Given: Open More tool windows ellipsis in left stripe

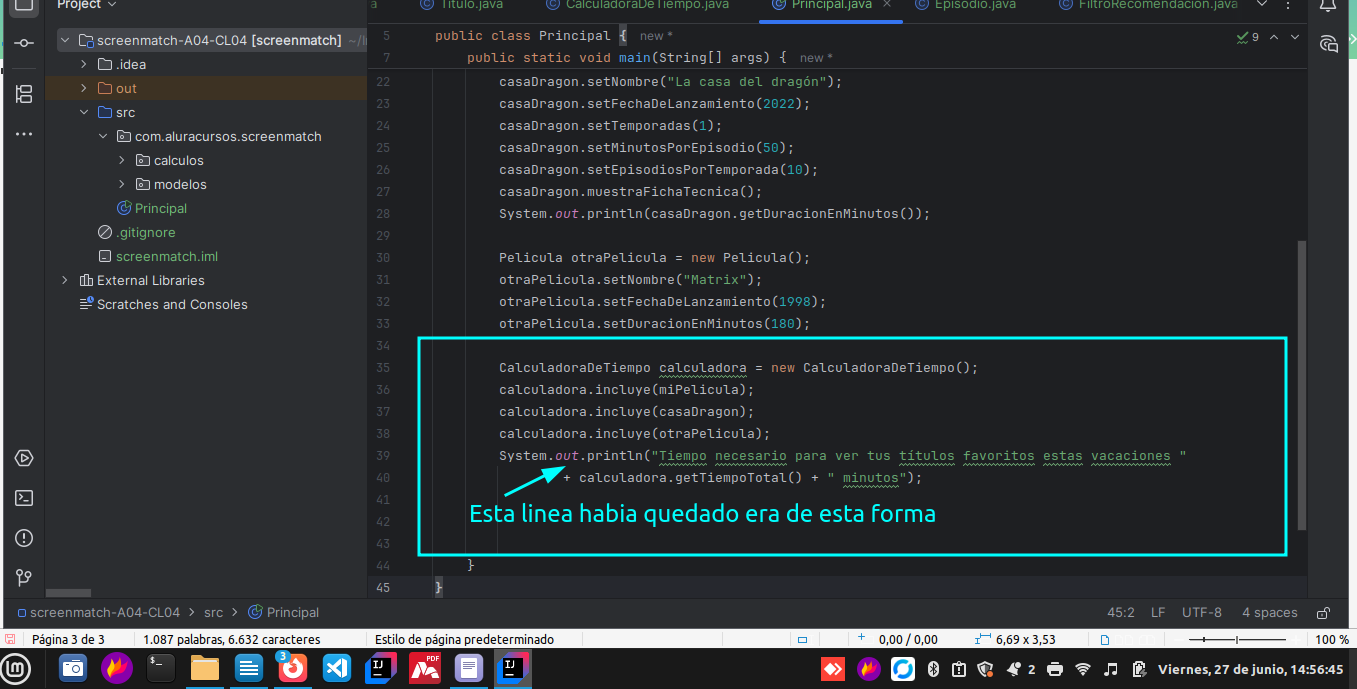Looking at the screenshot, I should click(24, 133).
